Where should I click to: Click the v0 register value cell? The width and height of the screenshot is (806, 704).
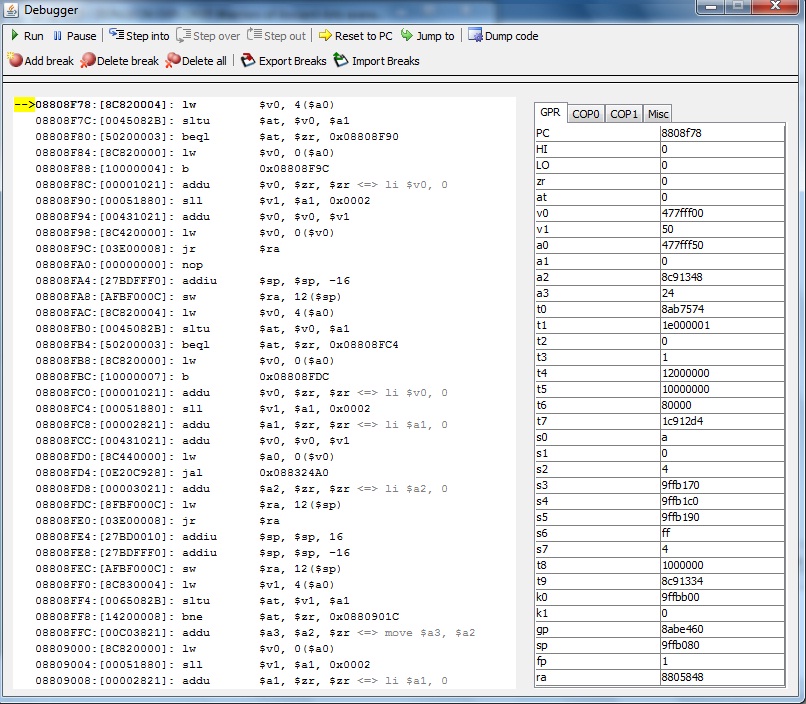(721, 213)
